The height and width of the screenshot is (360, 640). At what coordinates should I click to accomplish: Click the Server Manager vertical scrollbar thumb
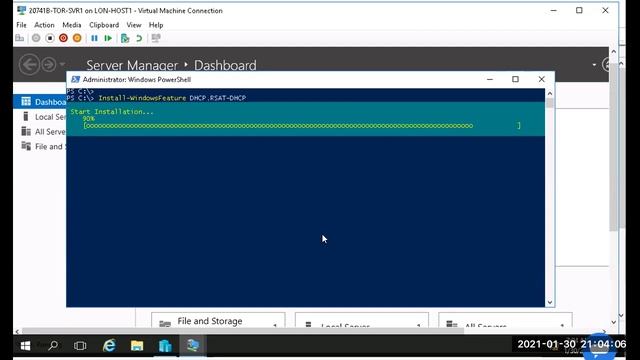point(614,147)
